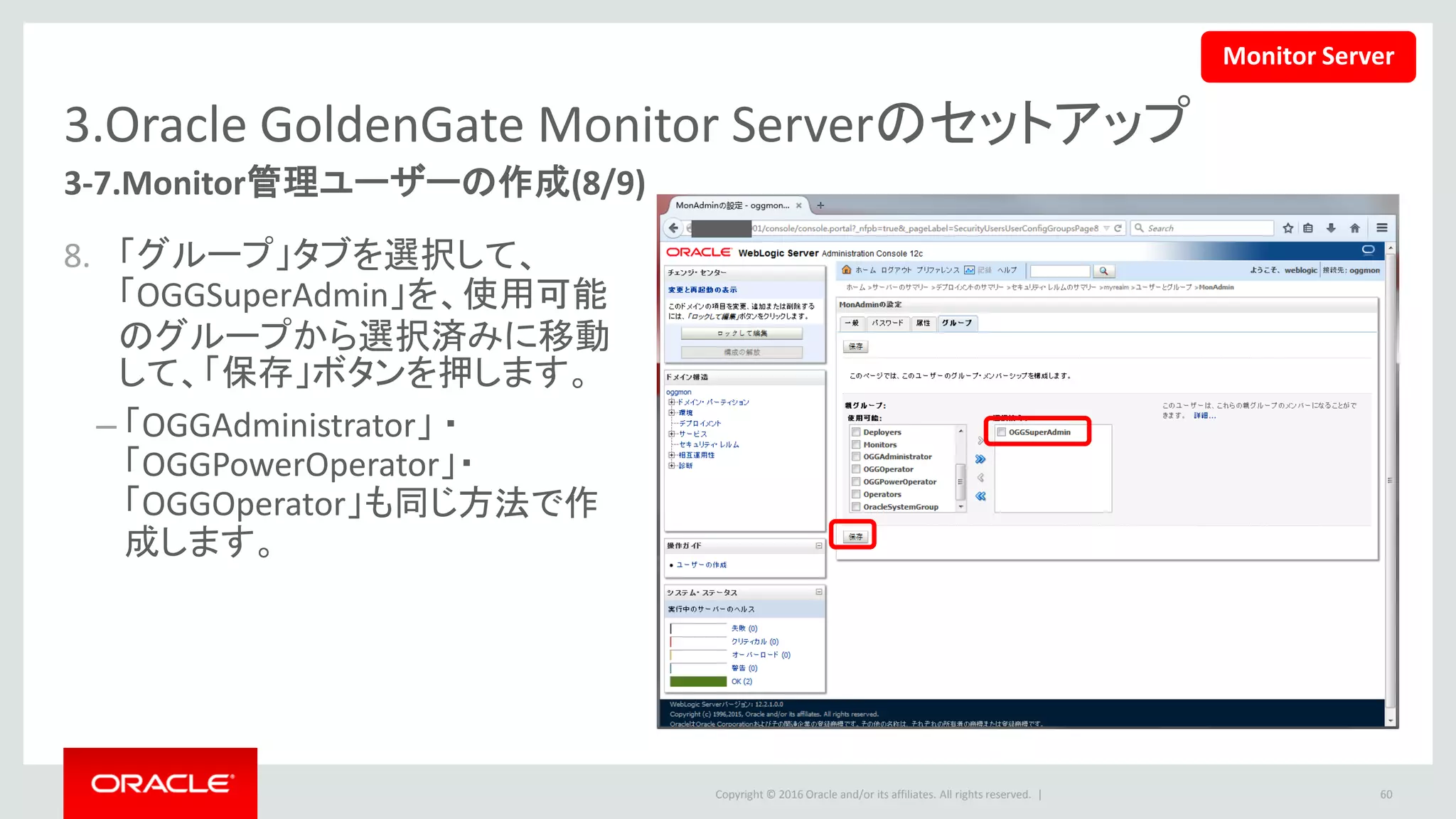Screen dimensions: 1456x819
Task: Click the ヘルプ menu link
Action: [1007, 270]
